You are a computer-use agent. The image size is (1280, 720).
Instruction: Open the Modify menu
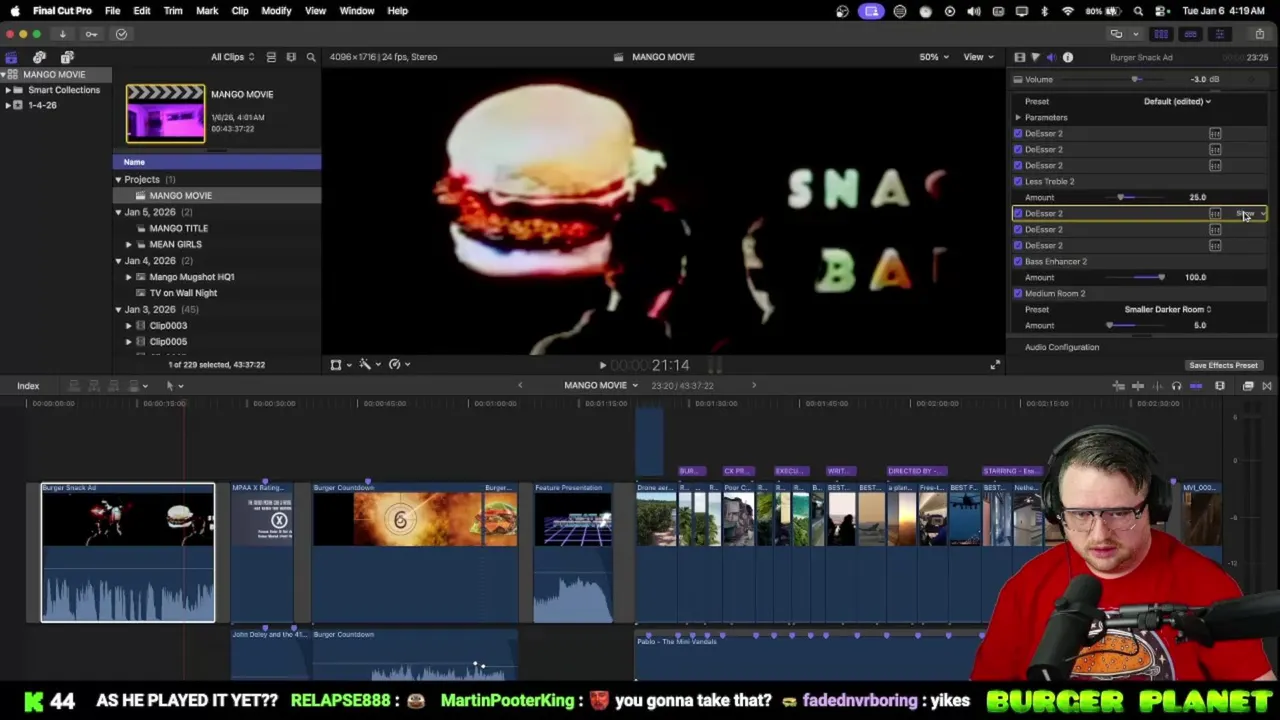point(276,11)
